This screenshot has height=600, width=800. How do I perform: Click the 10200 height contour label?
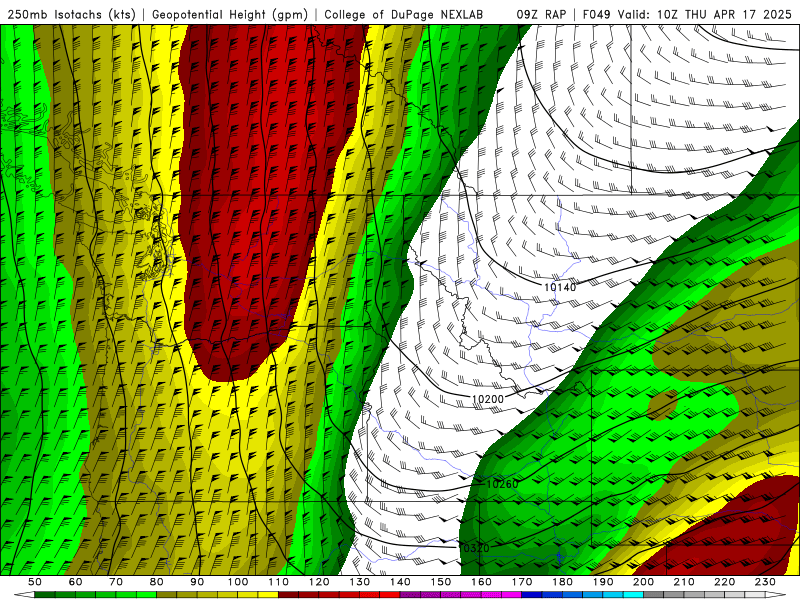488,399
